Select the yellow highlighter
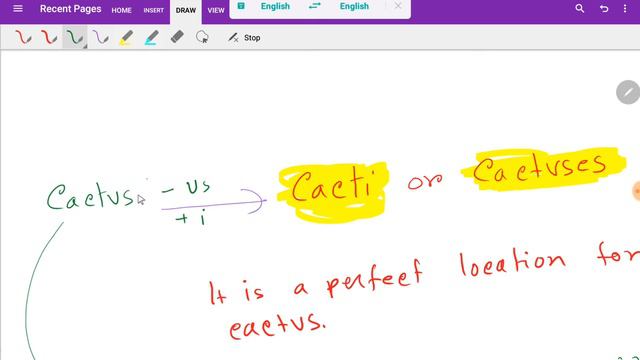This screenshot has width=640, height=360. [126, 38]
